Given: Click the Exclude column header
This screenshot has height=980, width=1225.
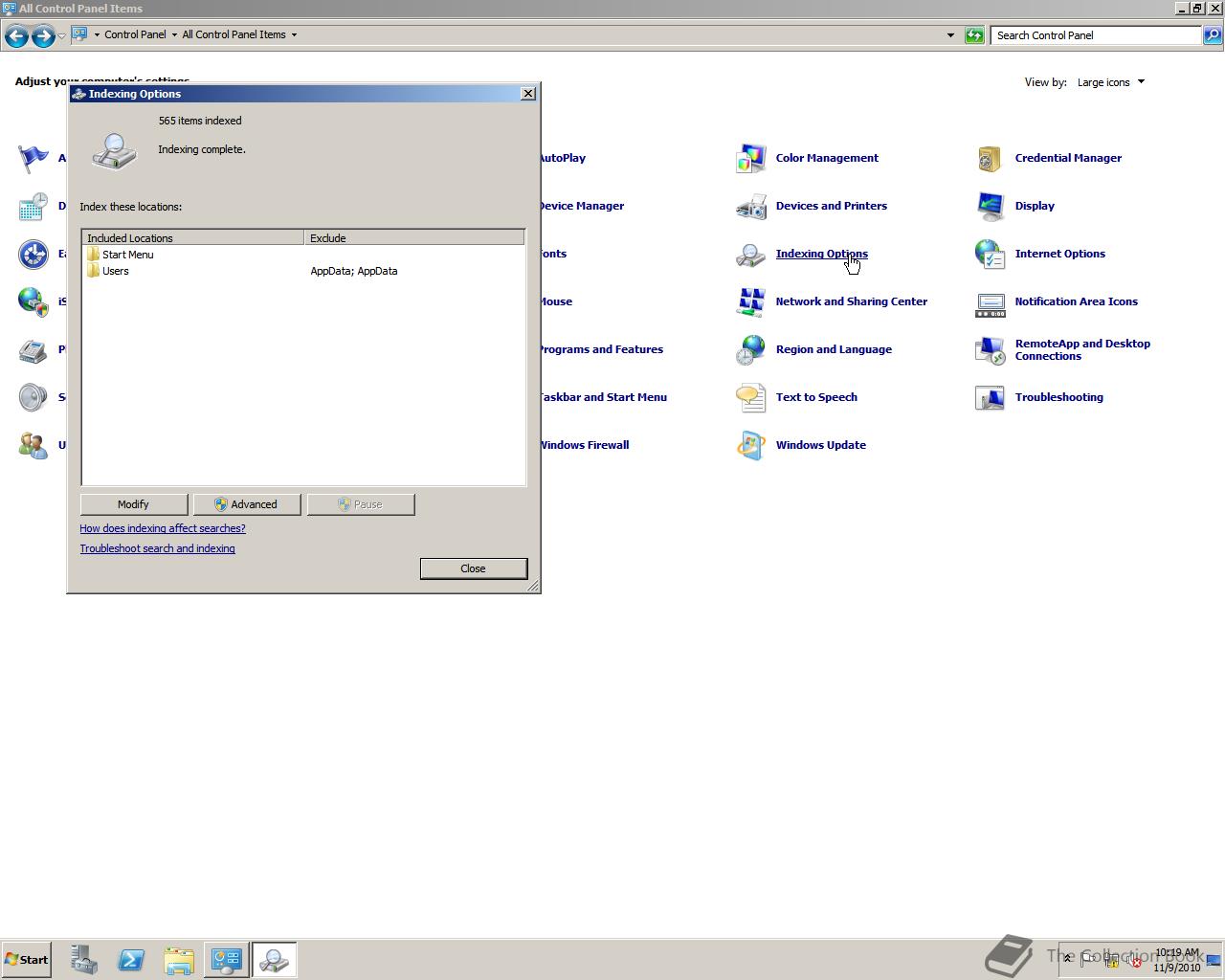Looking at the screenshot, I should tap(414, 238).
